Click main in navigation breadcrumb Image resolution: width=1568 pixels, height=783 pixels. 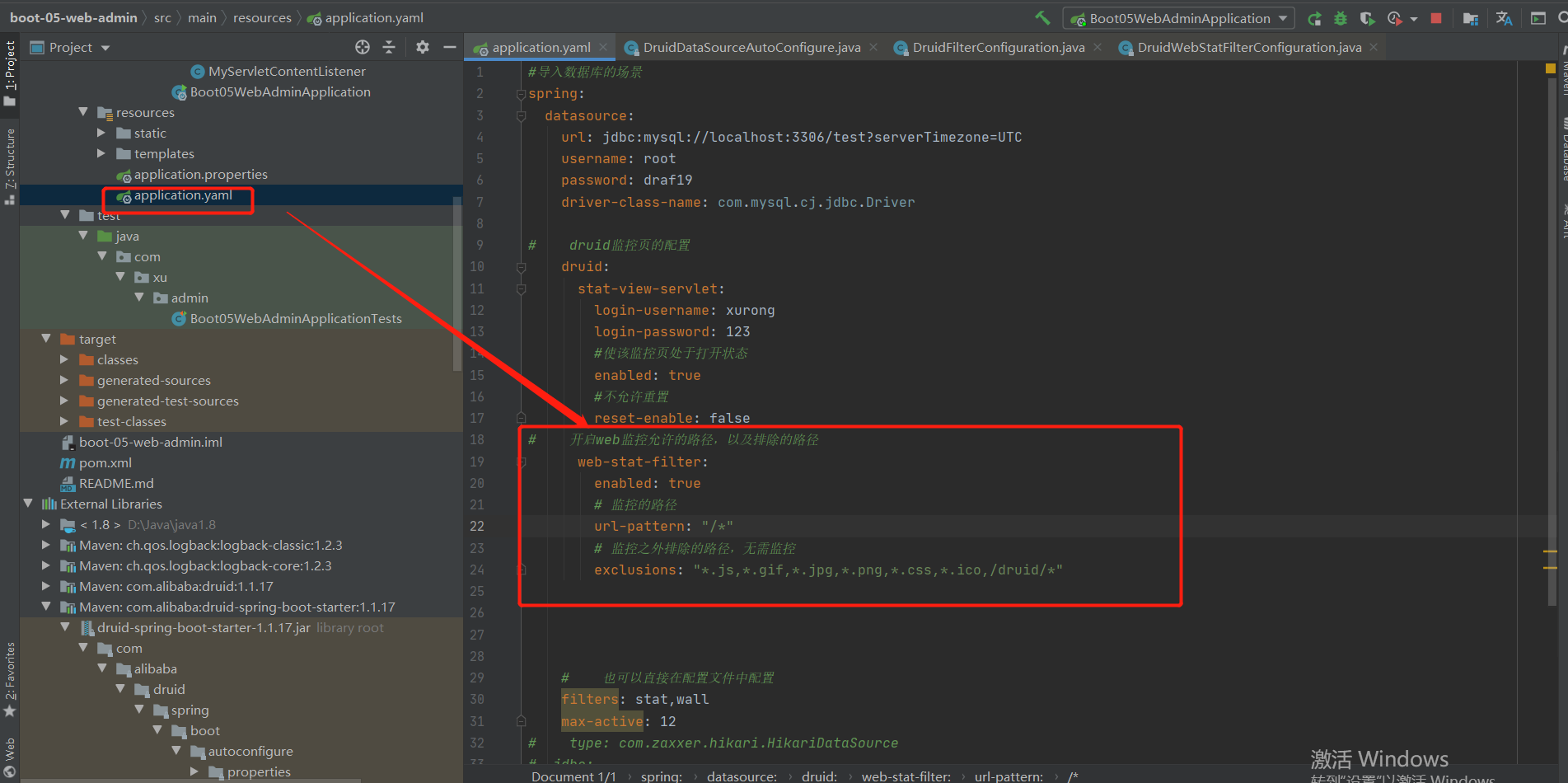[x=202, y=17]
